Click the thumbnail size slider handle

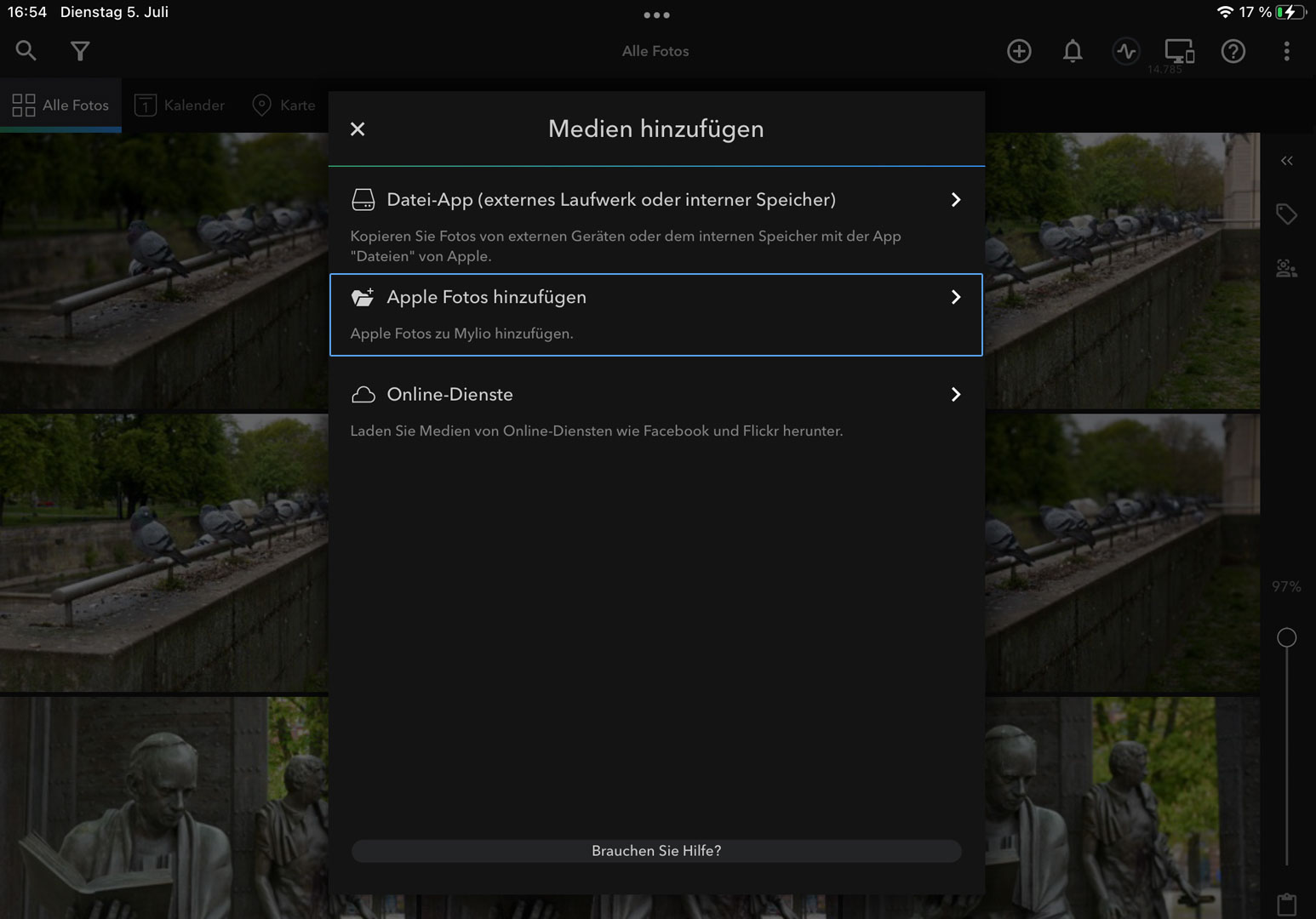tap(1287, 637)
